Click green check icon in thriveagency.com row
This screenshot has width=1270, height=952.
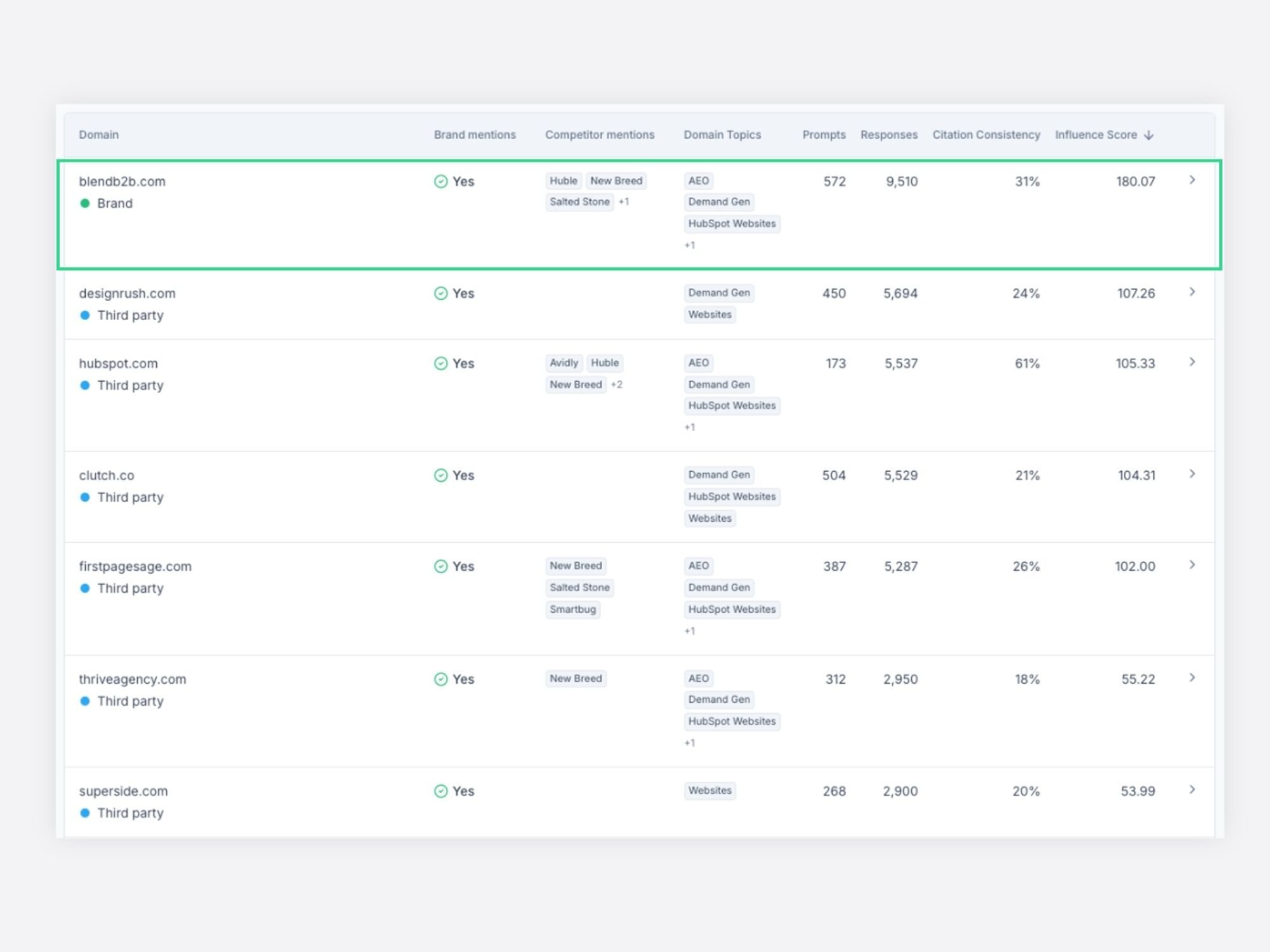[441, 679]
